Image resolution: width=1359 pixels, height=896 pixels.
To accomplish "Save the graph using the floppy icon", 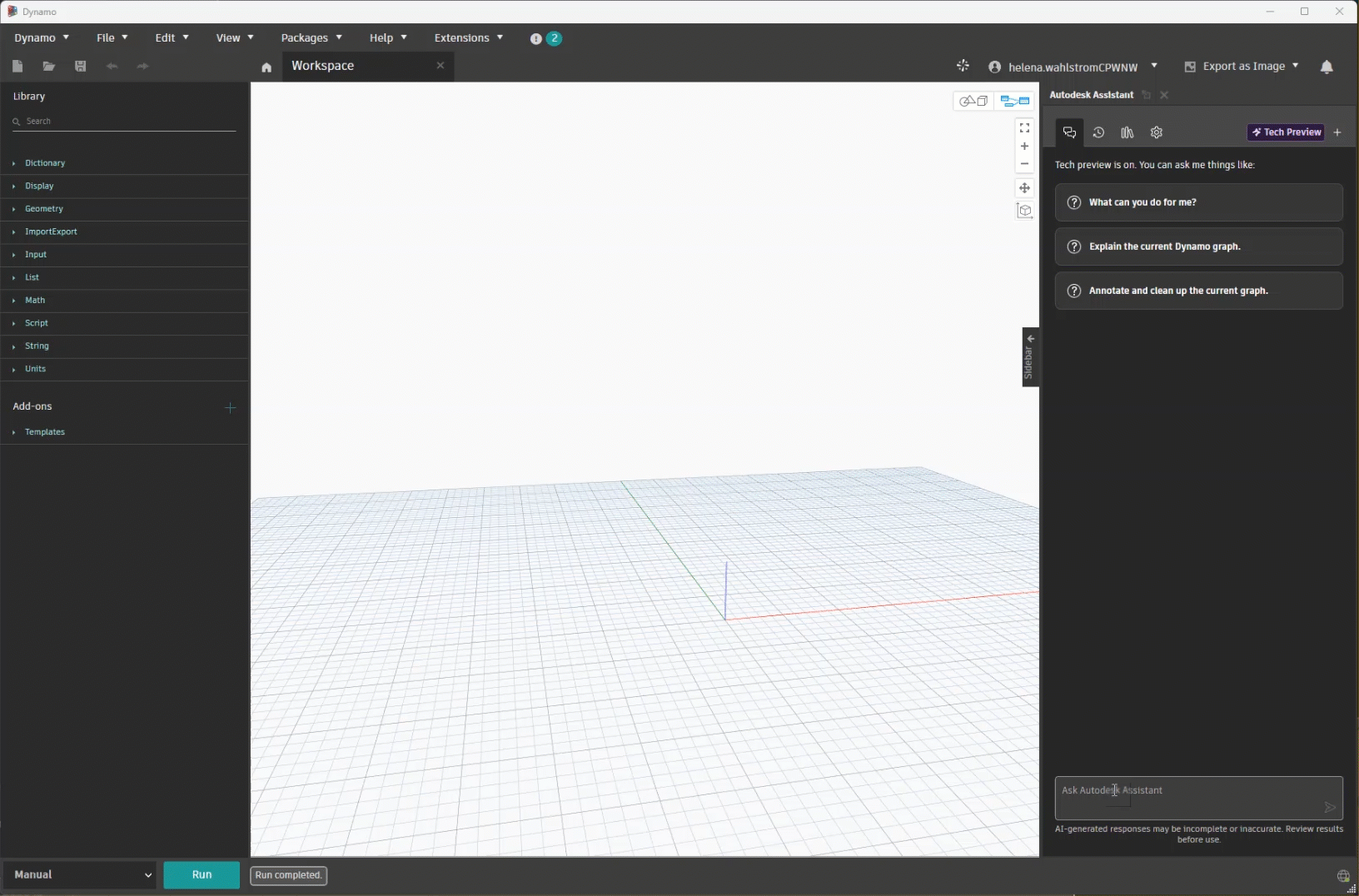I will pyautogui.click(x=81, y=67).
